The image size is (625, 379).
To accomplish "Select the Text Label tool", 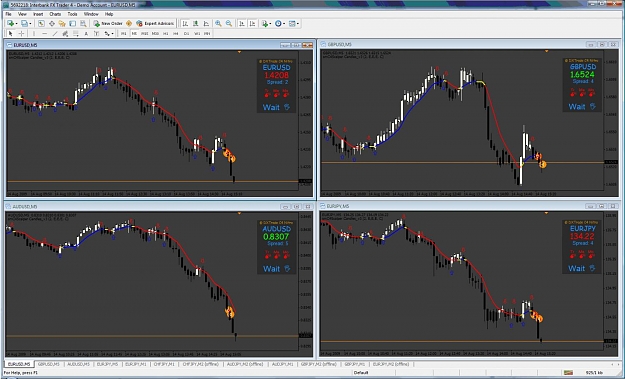I will point(96,33).
